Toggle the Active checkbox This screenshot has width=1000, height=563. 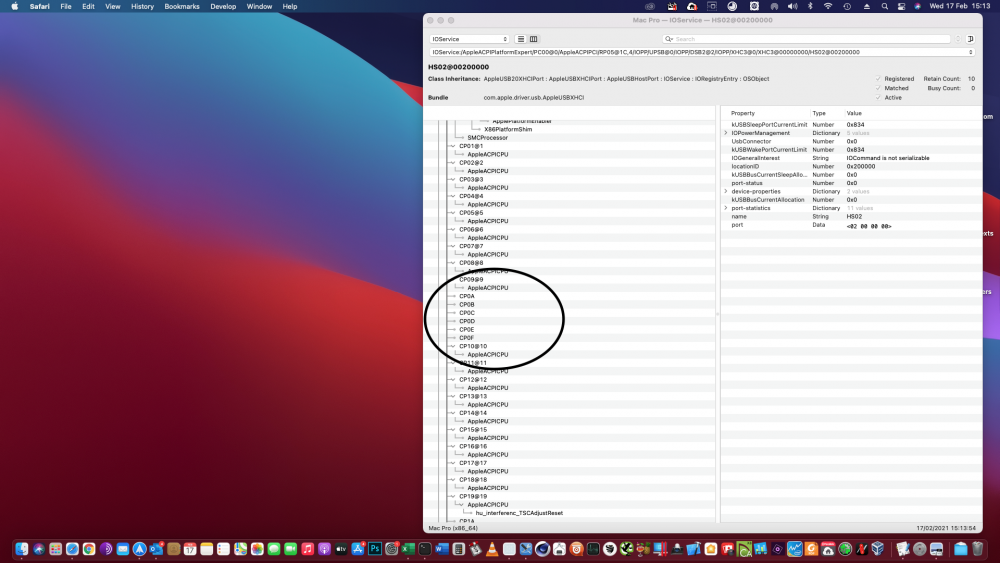[x=878, y=98]
